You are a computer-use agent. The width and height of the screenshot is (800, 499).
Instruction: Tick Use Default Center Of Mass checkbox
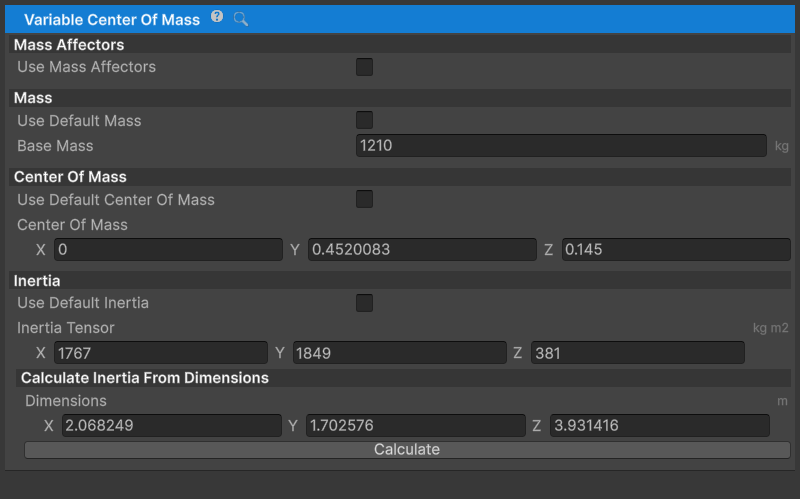[x=364, y=199]
